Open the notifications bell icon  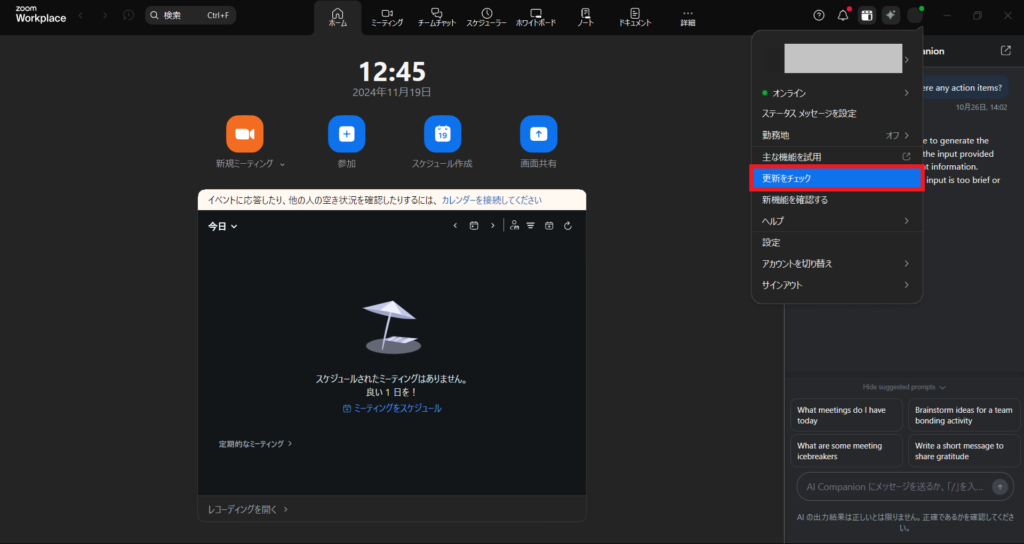click(x=843, y=15)
